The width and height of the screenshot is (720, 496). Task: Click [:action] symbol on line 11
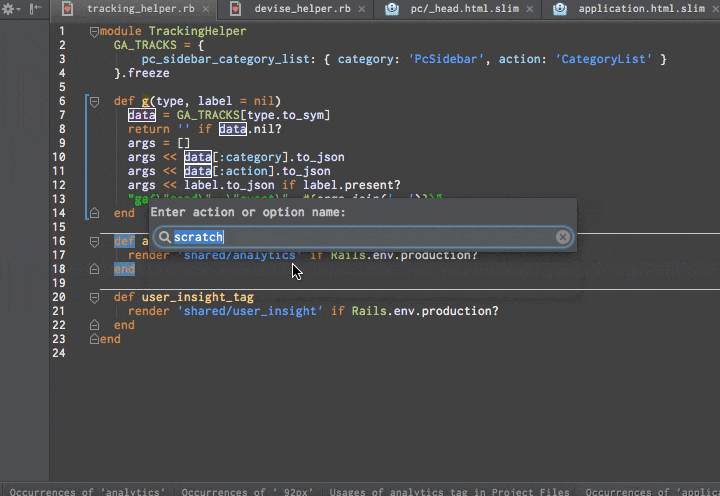pyautogui.click(x=243, y=171)
